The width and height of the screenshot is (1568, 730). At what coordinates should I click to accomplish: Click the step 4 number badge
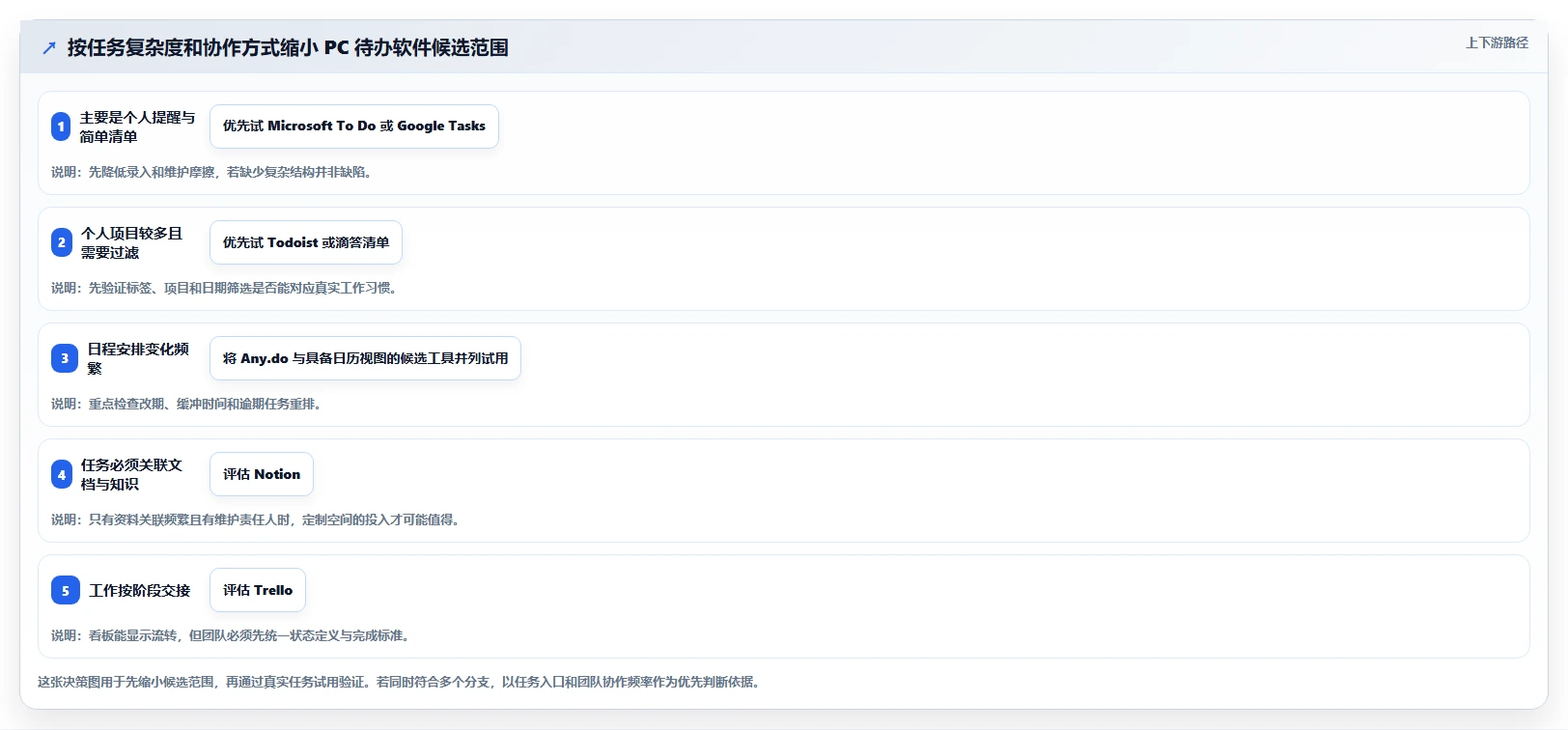62,474
